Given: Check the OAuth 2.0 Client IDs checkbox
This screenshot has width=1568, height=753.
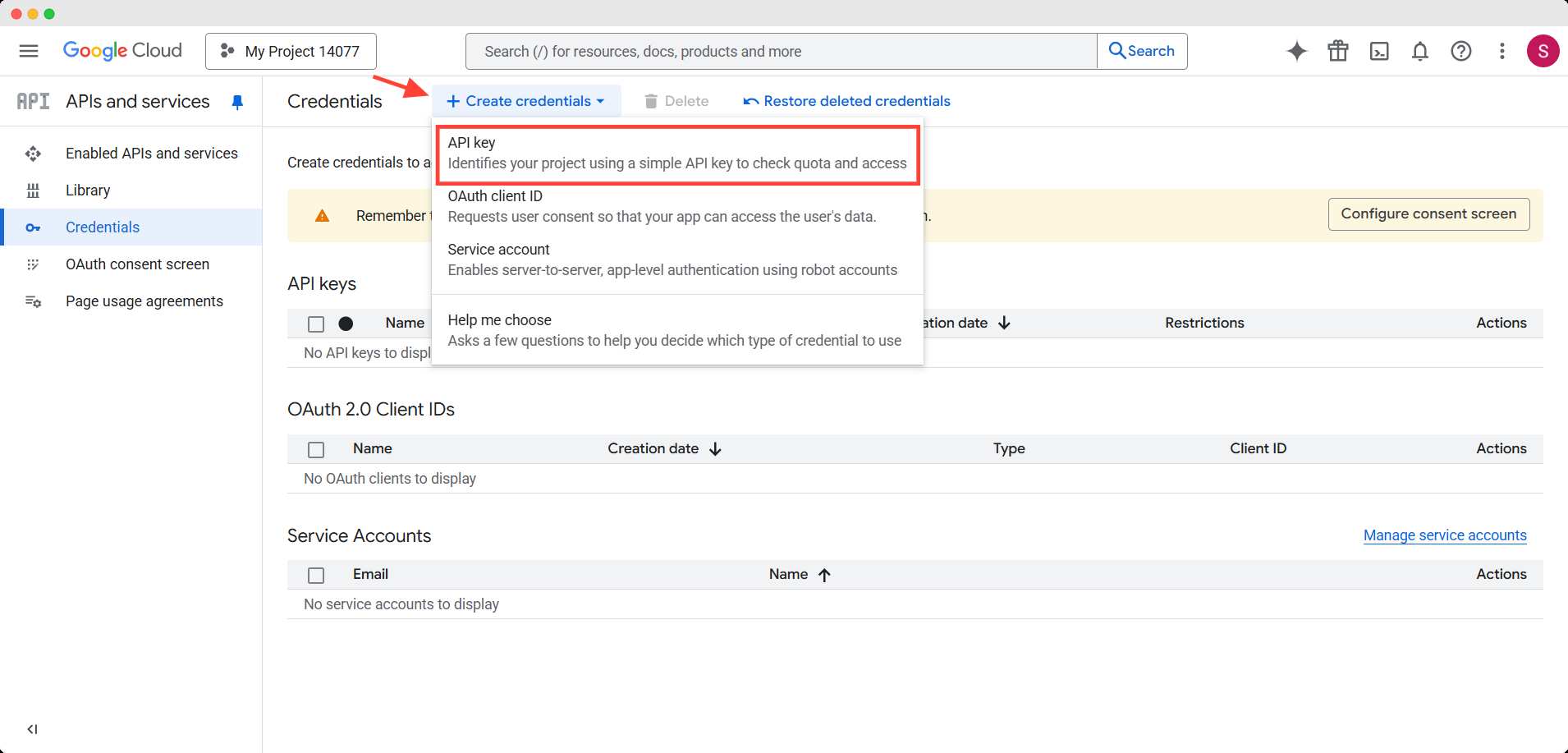Looking at the screenshot, I should [x=315, y=449].
